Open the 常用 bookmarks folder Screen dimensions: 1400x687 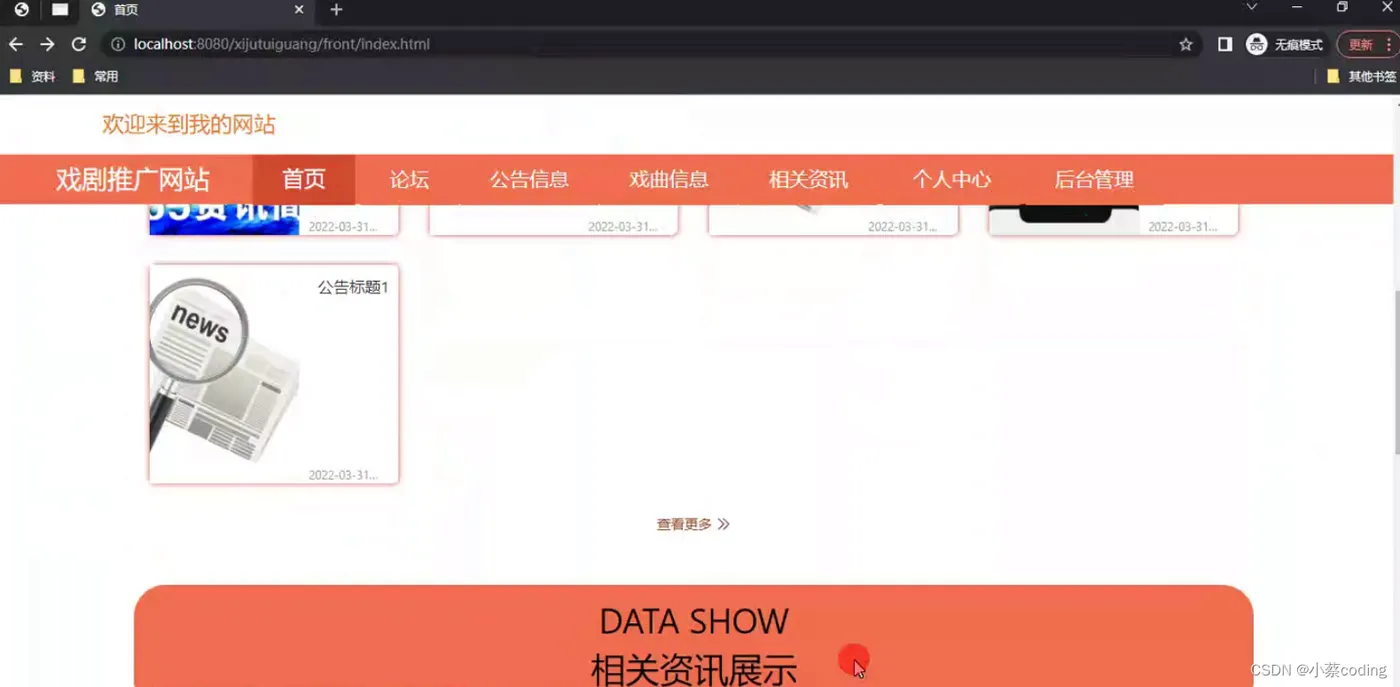pyautogui.click(x=95, y=76)
